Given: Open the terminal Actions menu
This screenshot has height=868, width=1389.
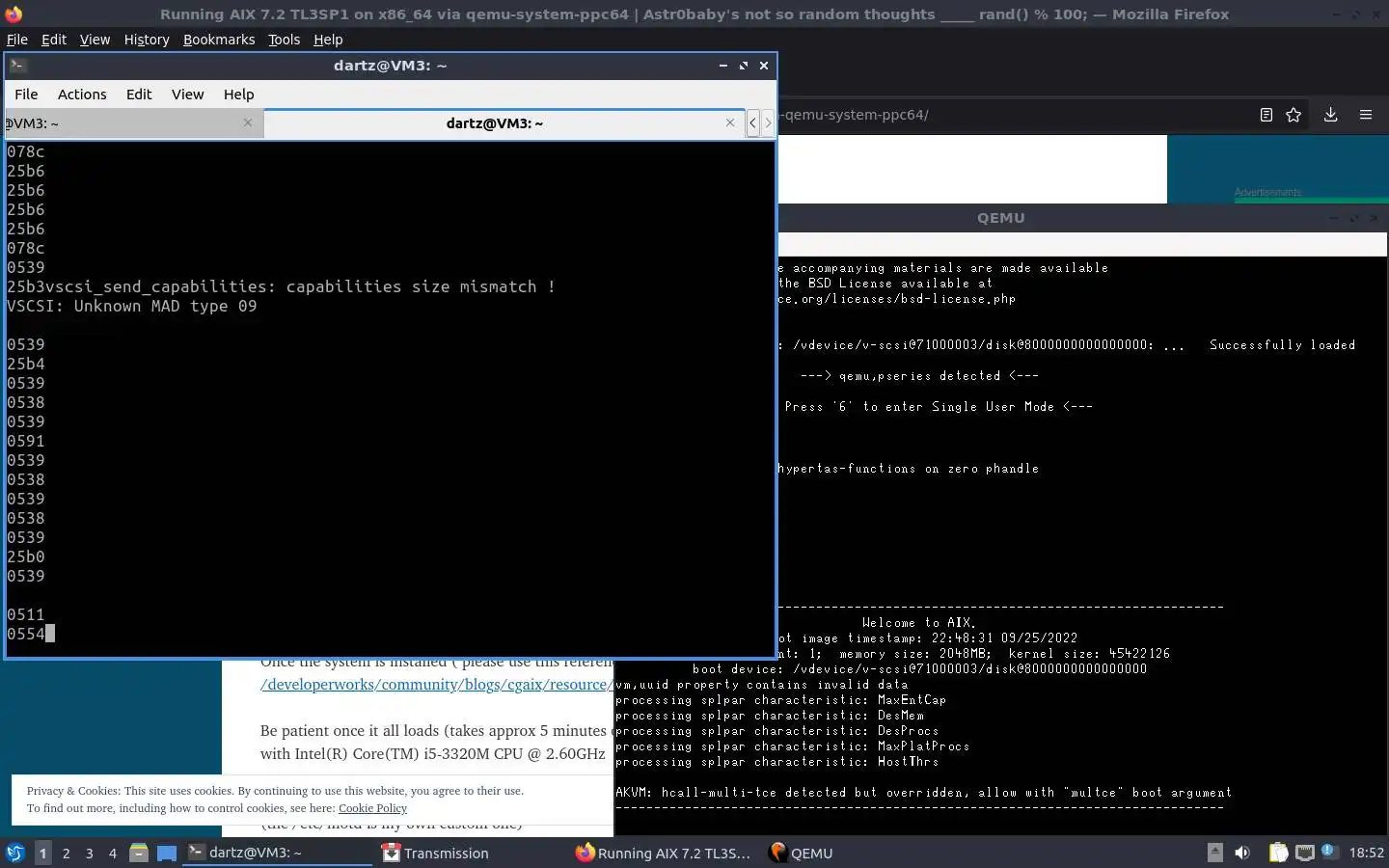Looking at the screenshot, I should point(82,94).
